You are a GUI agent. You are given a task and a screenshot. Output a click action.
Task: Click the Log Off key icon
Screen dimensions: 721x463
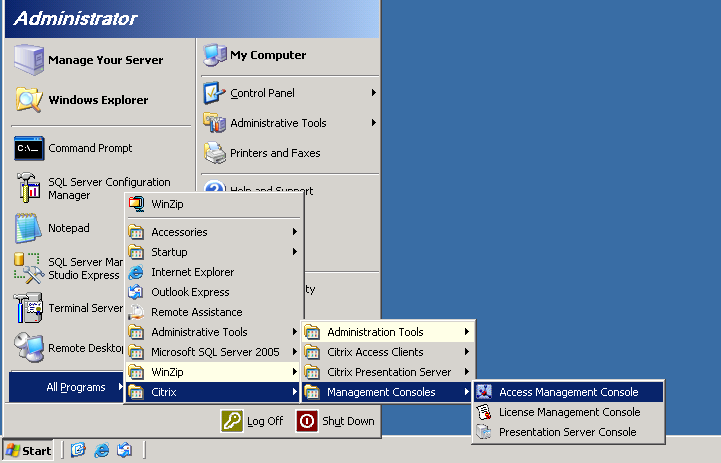[232, 421]
